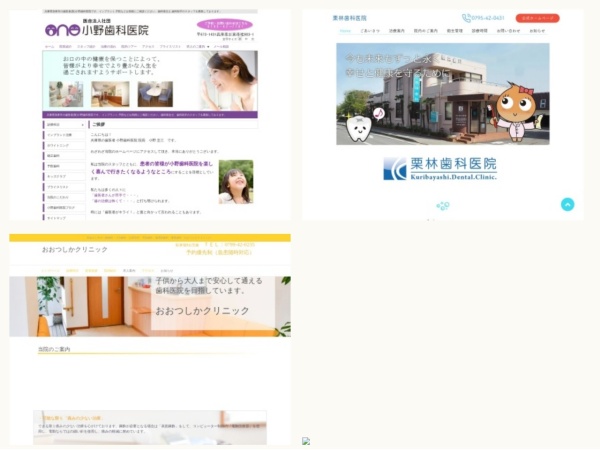Screen dimensions: 600x450
Task: Click the red button in Kuribayashi header
Action: [x=537, y=18]
